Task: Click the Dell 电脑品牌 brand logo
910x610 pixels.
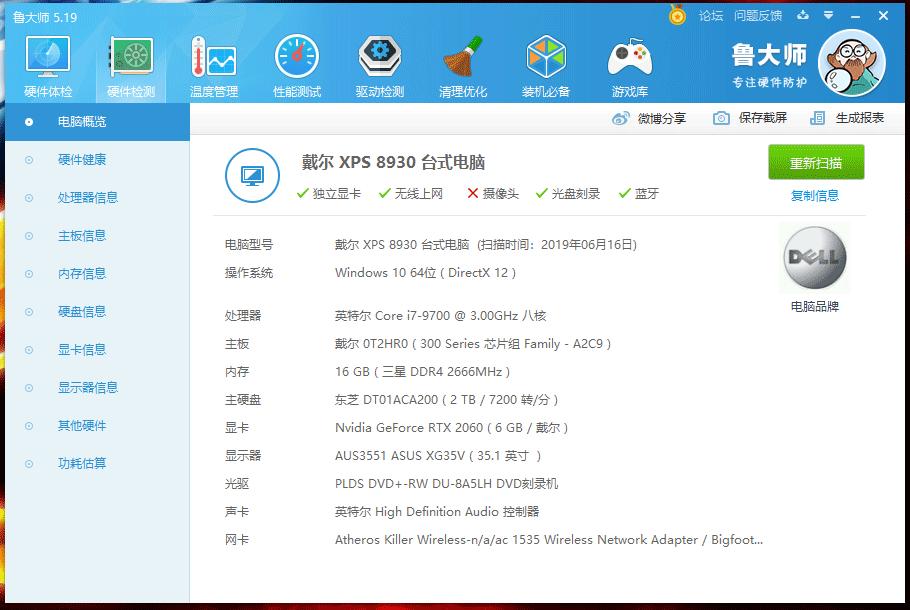Action: (x=815, y=257)
